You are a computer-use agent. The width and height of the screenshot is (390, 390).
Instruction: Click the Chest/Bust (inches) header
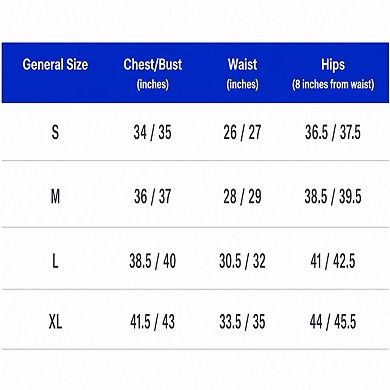click(153, 73)
